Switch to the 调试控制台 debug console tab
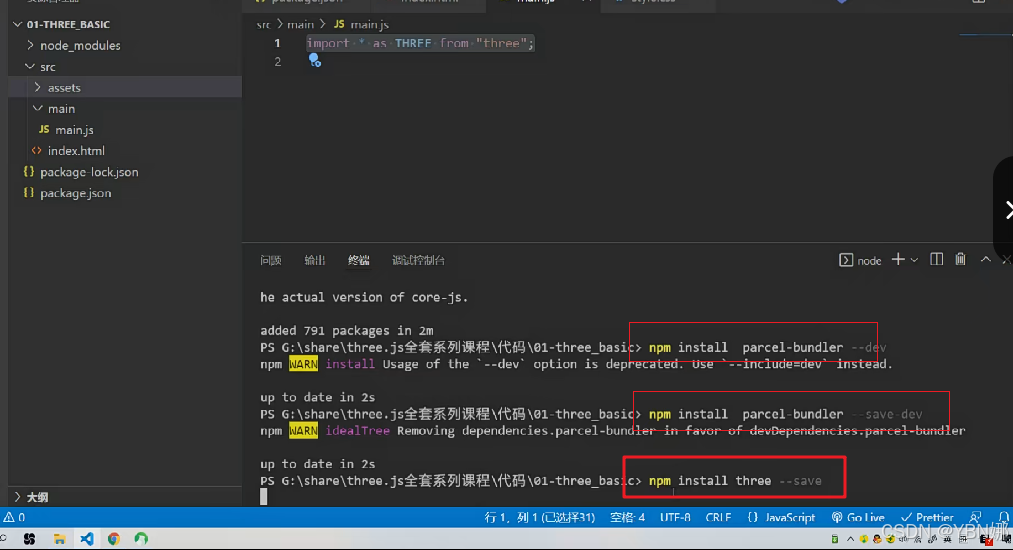 pos(418,260)
